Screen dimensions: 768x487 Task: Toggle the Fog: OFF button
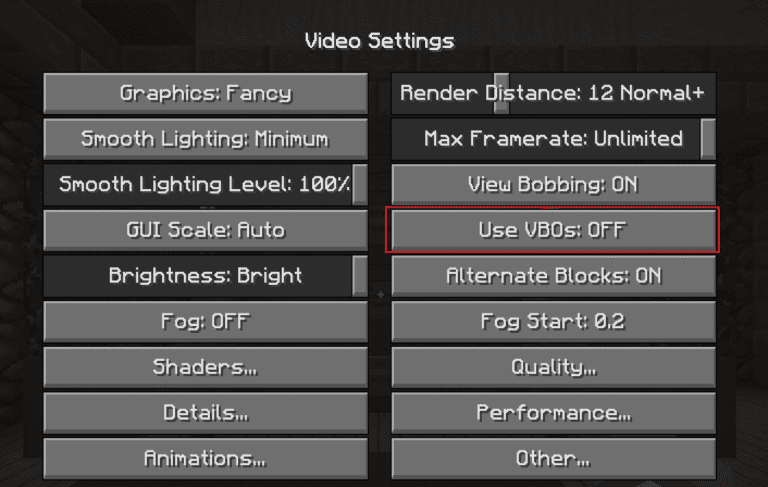click(x=205, y=321)
